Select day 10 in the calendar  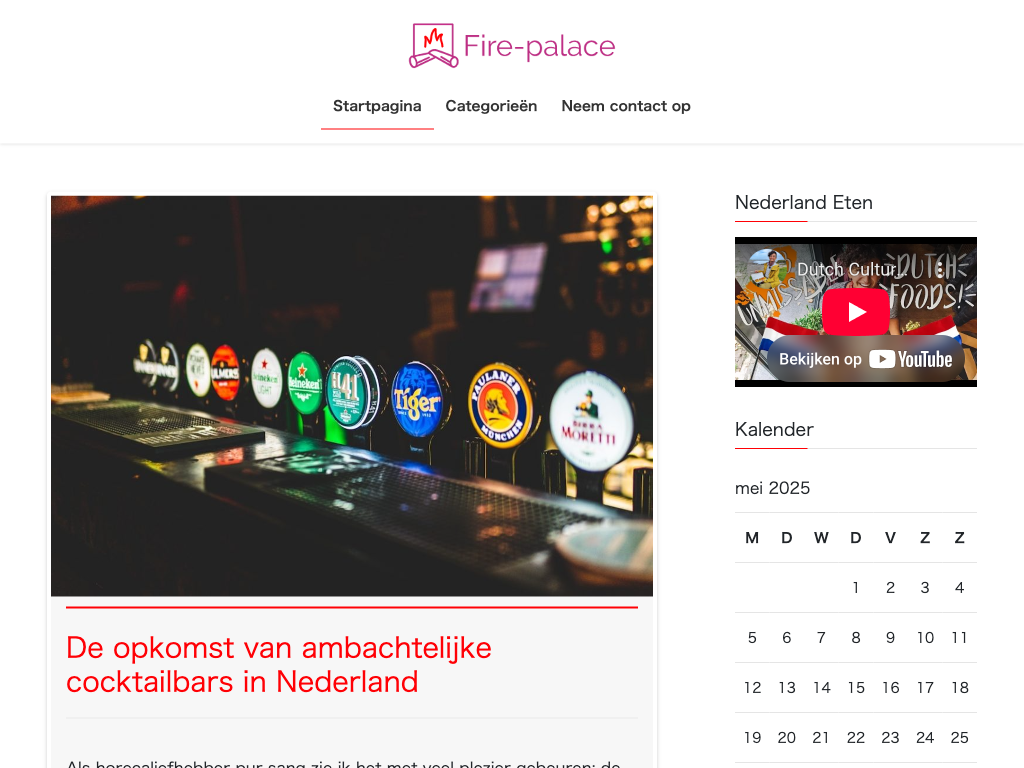(x=925, y=638)
